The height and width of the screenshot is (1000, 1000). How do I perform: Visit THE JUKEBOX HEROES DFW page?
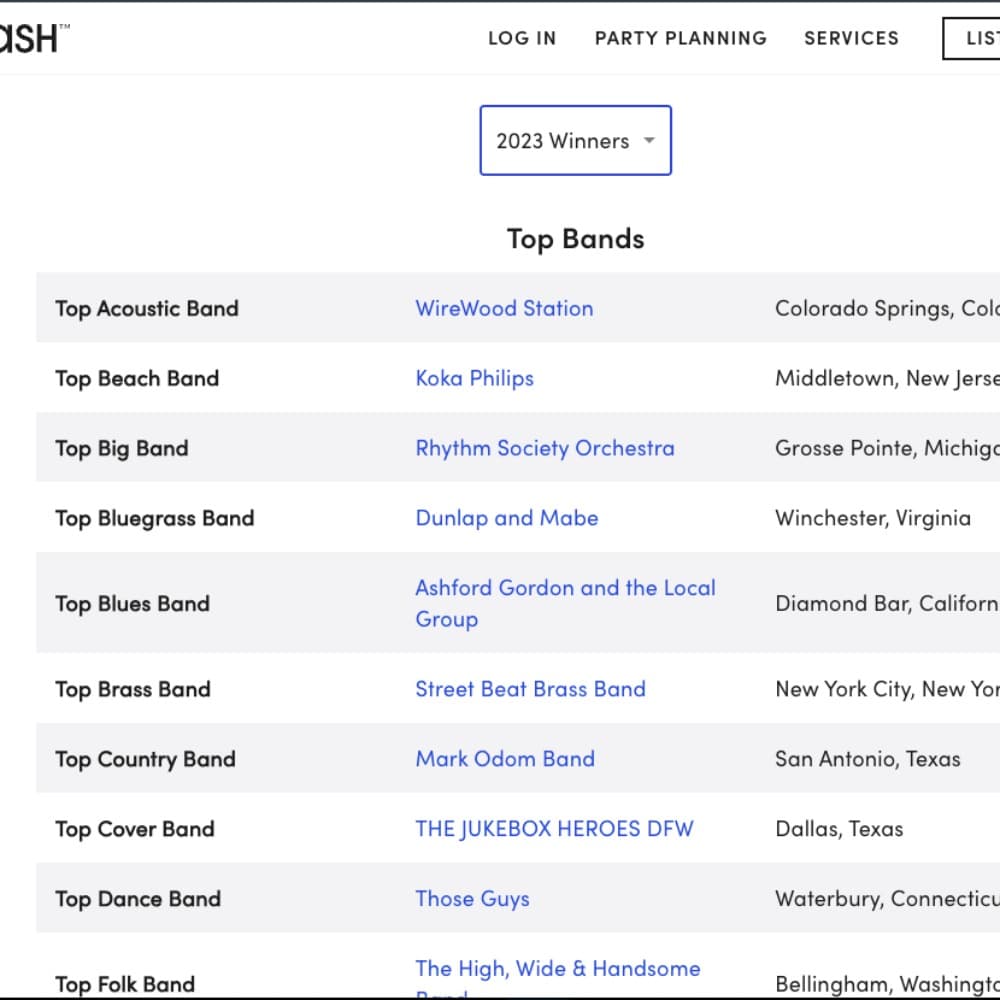tap(554, 829)
